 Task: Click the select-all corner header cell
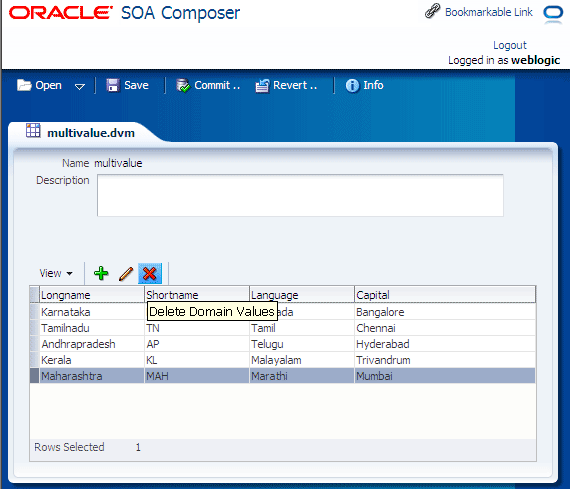[x=35, y=295]
